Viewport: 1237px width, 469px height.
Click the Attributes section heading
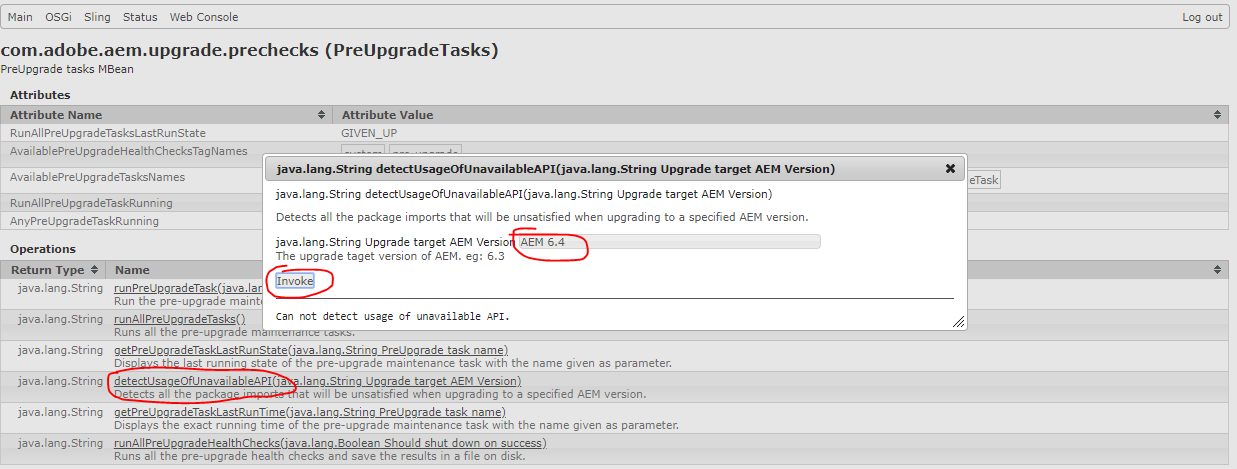pos(40,95)
